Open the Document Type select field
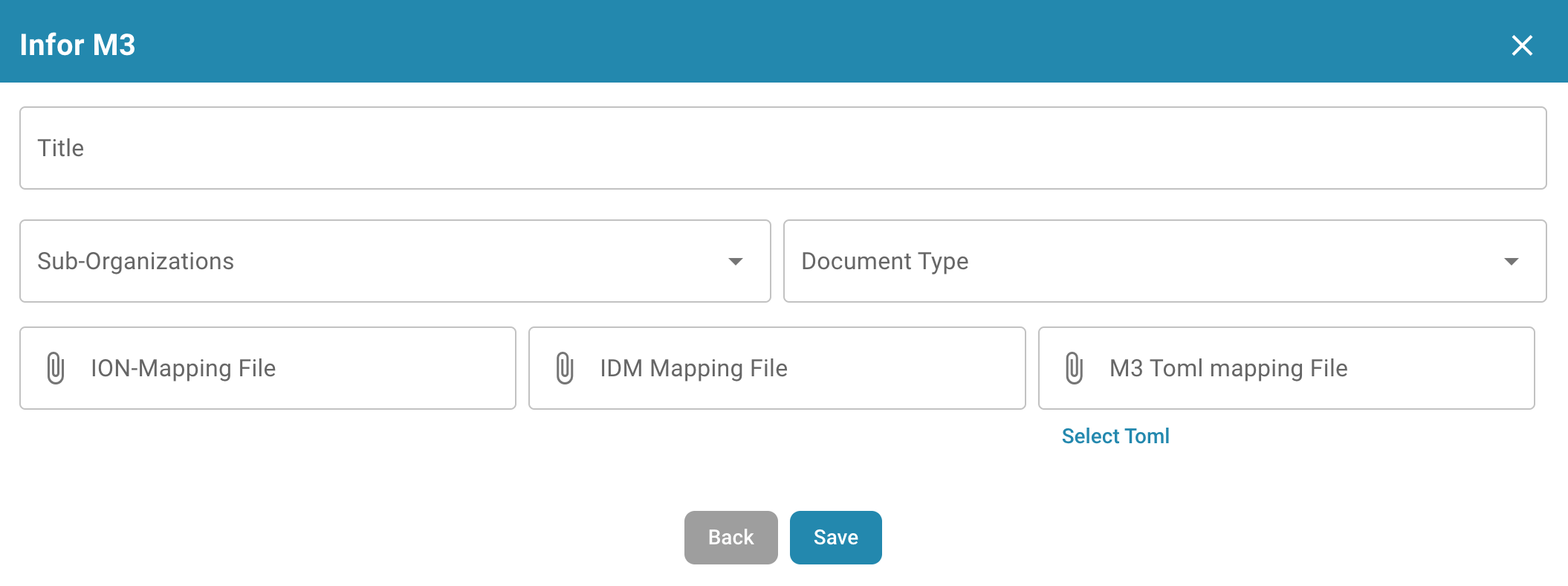This screenshot has width=1568, height=586. click(x=1144, y=261)
